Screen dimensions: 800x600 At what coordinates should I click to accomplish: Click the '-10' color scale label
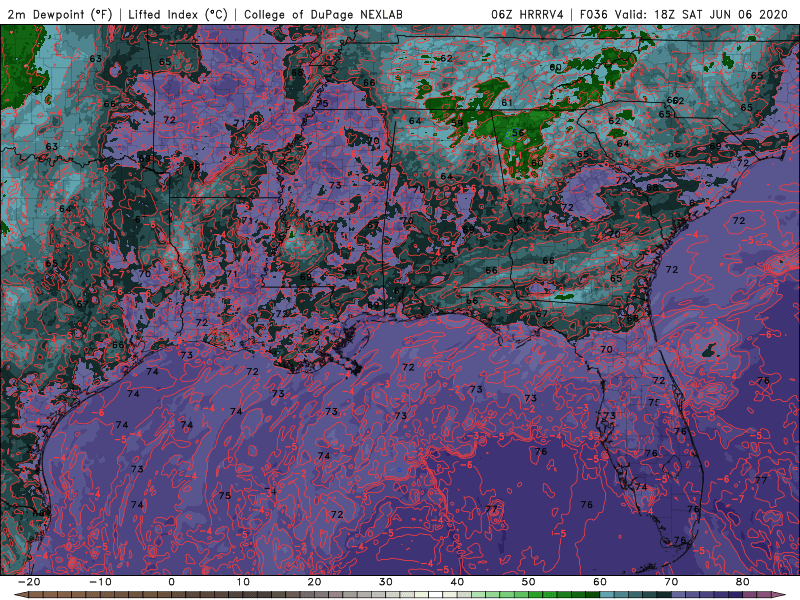tap(100, 582)
